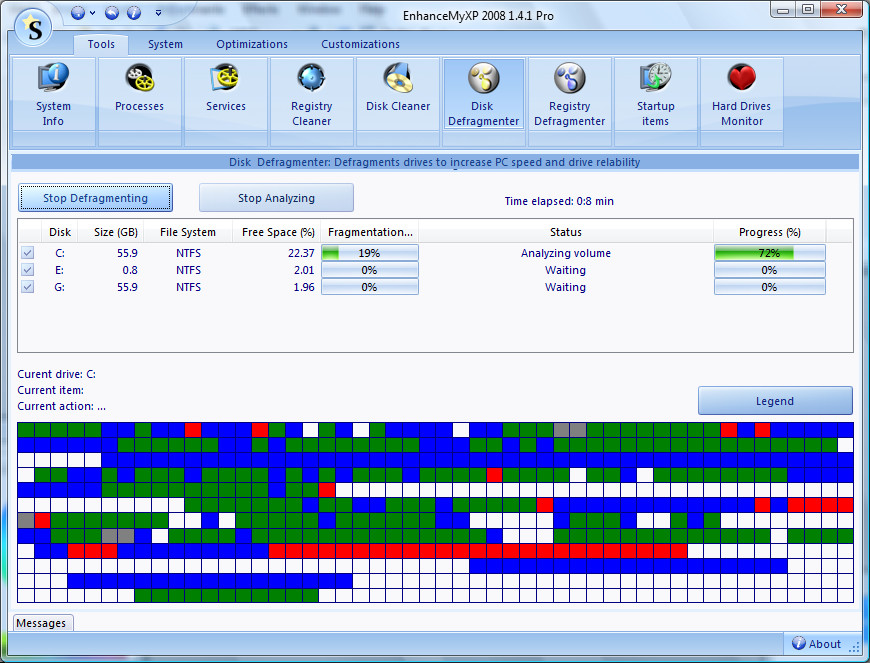Click the E: progress 0% bar
The image size is (870, 663).
point(770,270)
